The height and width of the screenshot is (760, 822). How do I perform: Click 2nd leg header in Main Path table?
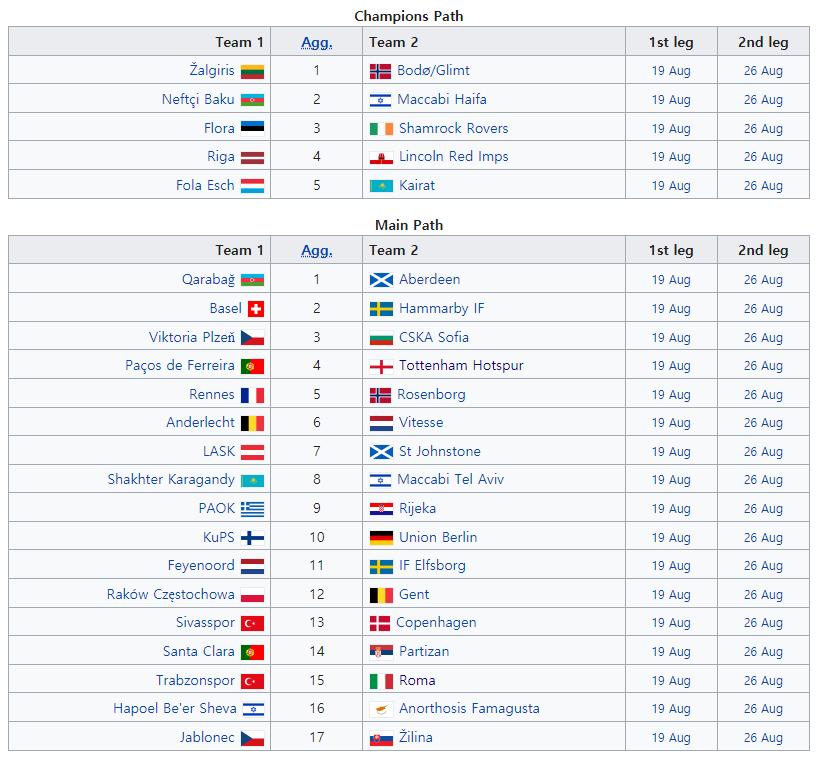coord(763,251)
